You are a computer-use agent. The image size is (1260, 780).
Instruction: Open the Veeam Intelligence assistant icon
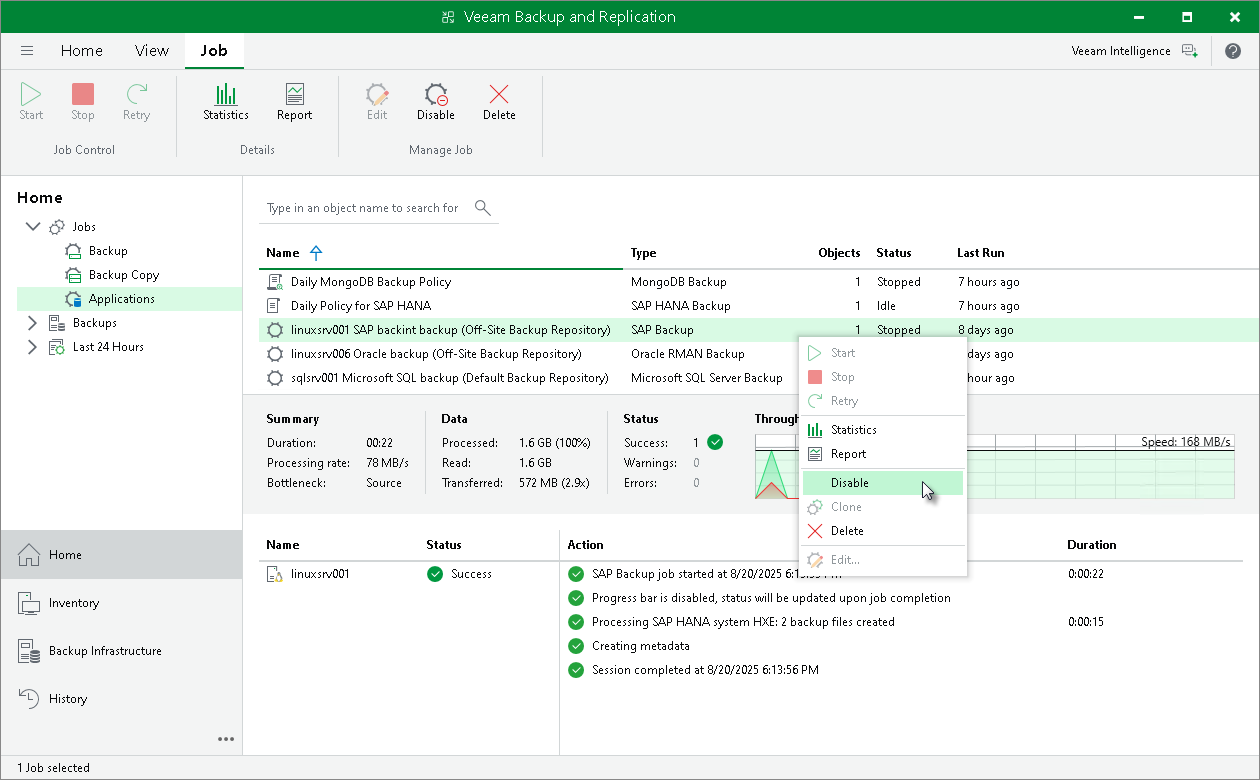click(1189, 51)
